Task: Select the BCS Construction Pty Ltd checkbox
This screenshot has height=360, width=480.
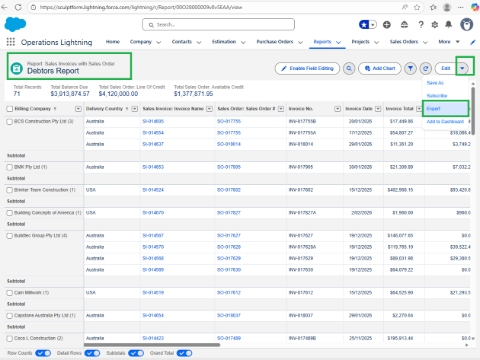Action: coord(10,122)
